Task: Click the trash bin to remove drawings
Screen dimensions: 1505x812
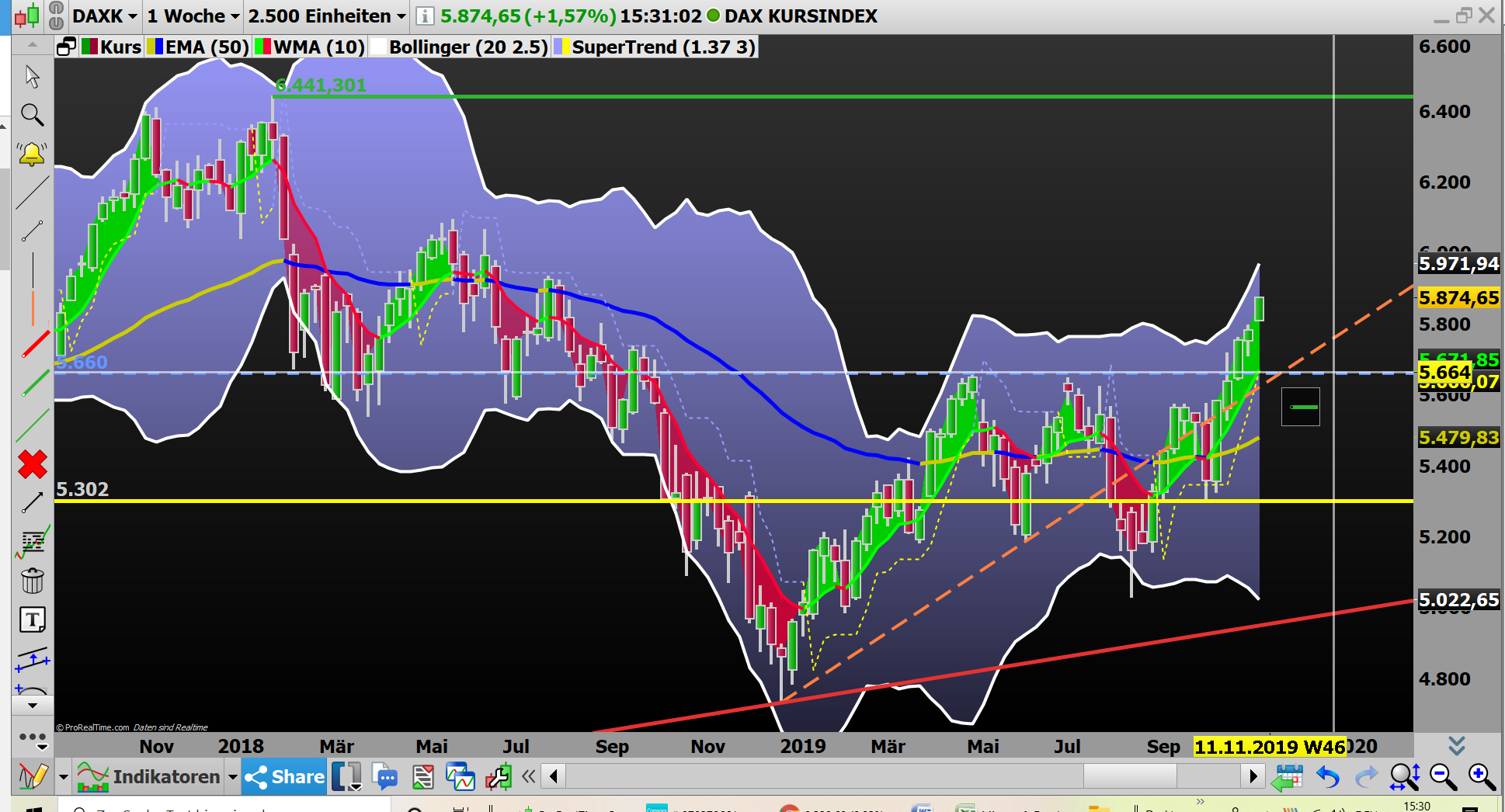Action: (33, 579)
